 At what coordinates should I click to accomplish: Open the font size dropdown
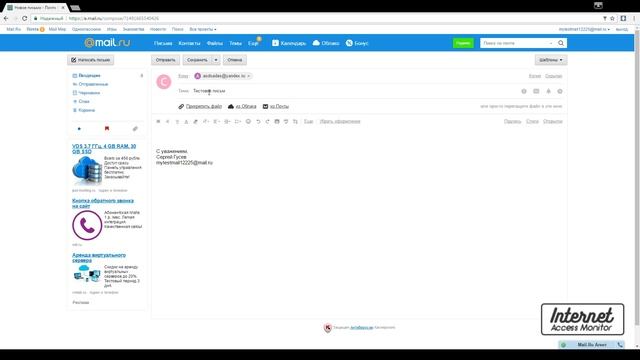(206, 121)
